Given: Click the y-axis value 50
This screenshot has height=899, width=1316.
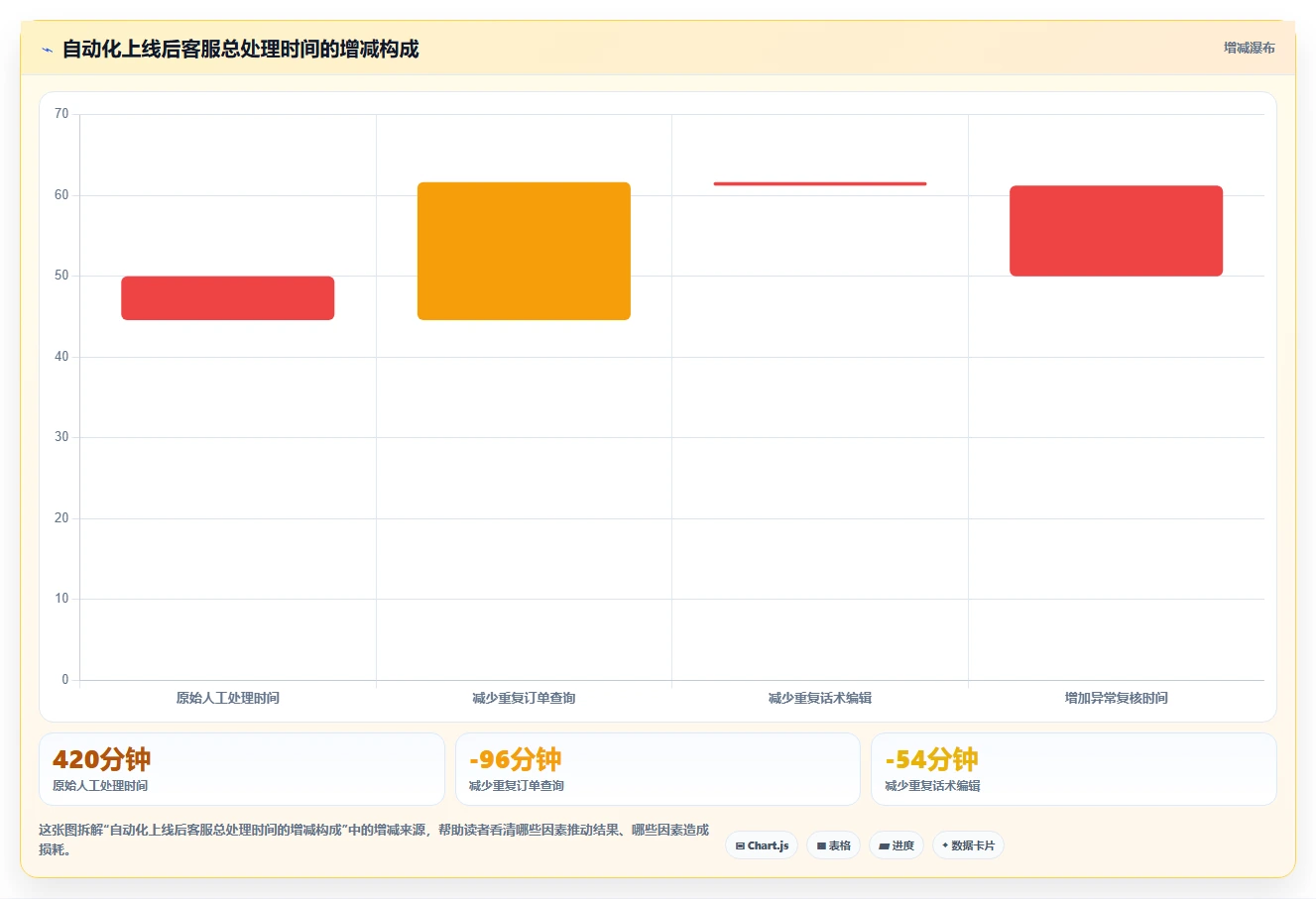Looking at the screenshot, I should tap(61, 276).
